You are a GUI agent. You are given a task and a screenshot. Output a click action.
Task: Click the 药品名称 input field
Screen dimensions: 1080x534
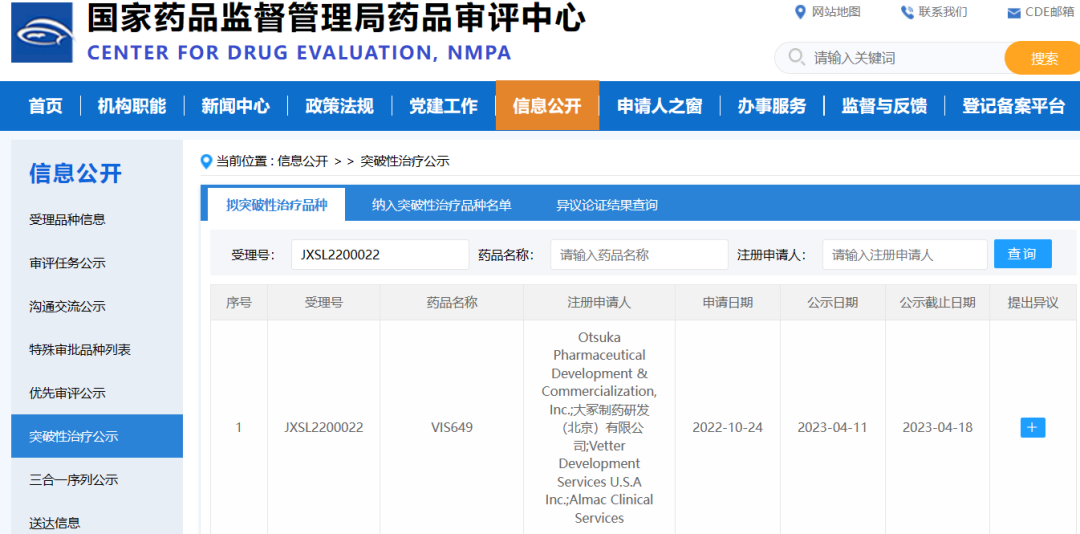(638, 255)
